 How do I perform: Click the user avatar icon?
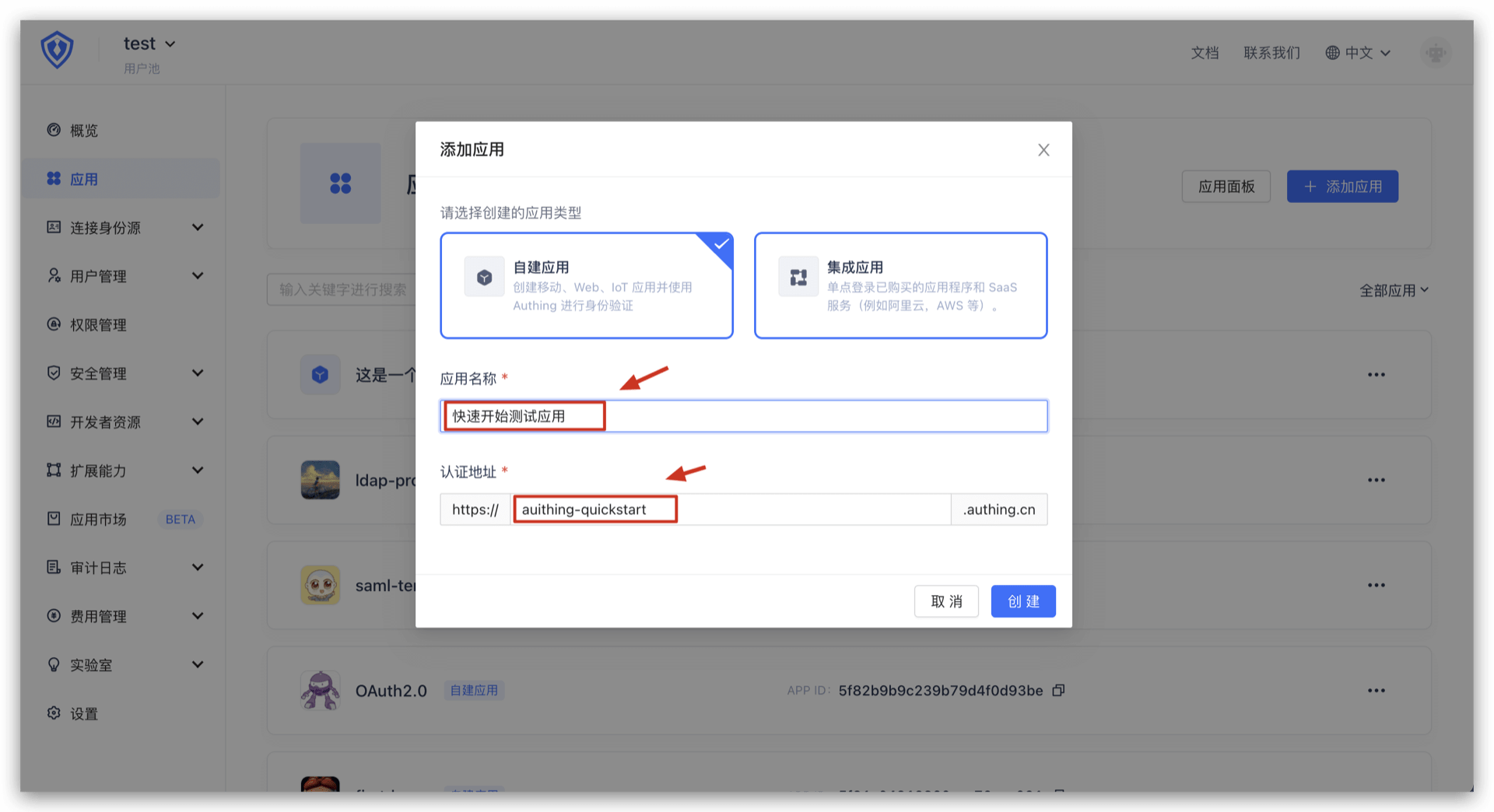pos(1435,53)
